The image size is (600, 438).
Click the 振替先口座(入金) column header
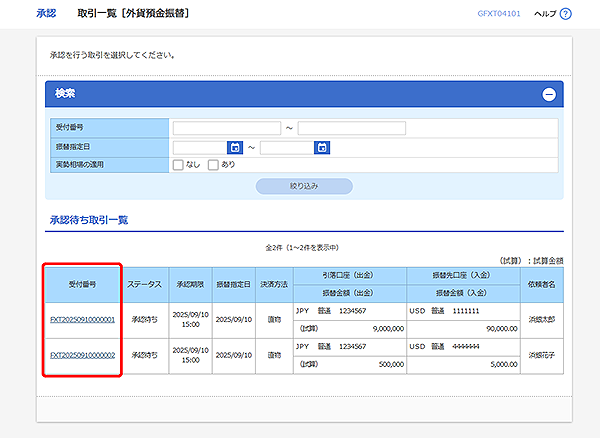pyautogui.click(x=463, y=275)
